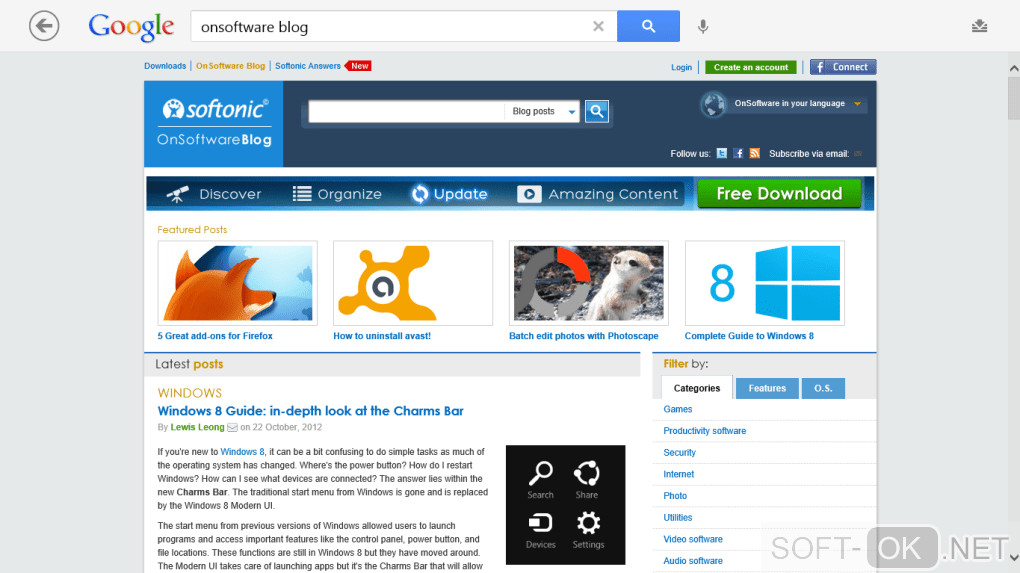Click the globe language icon
Image resolution: width=1020 pixels, height=573 pixels.
(713, 104)
